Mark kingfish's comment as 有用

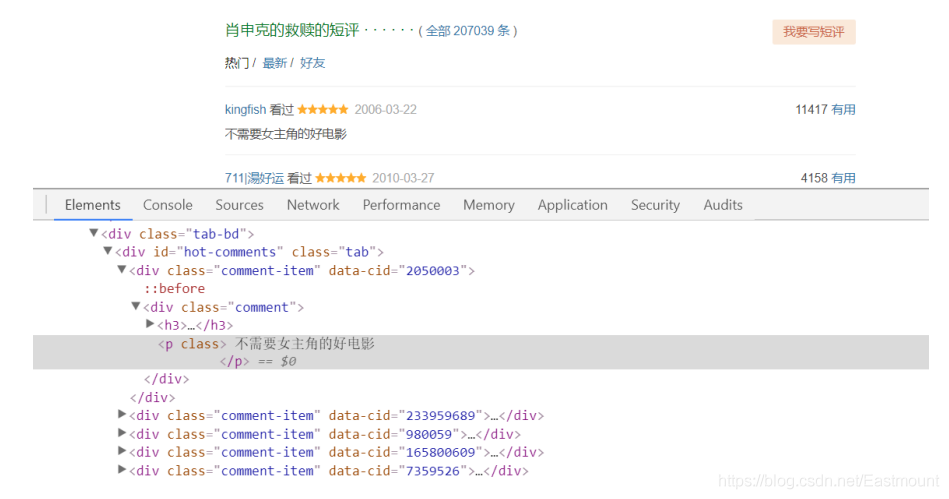click(843, 110)
